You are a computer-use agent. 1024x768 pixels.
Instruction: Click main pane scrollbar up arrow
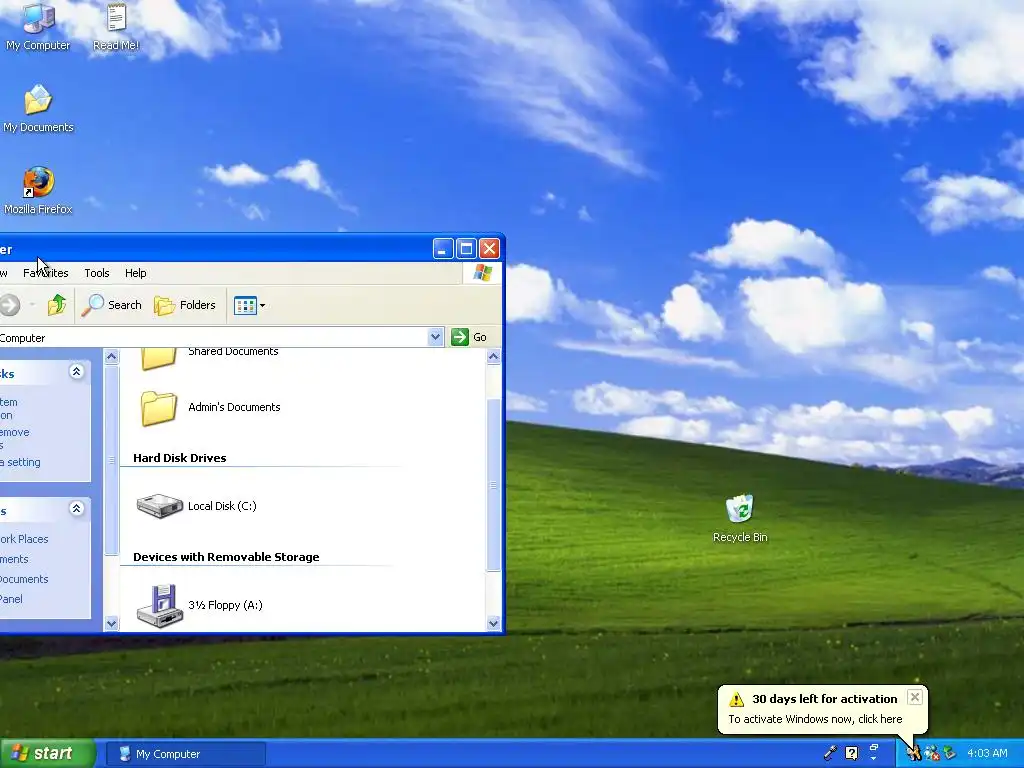point(494,357)
